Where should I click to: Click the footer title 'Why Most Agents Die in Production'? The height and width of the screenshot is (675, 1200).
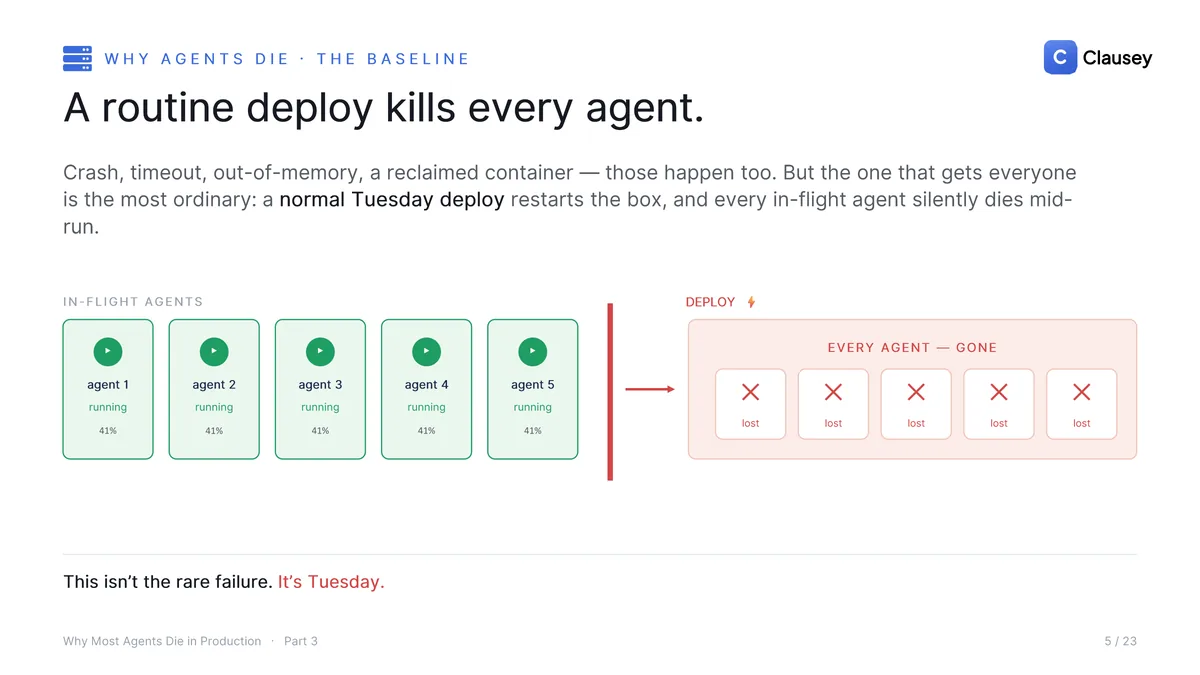pos(162,641)
